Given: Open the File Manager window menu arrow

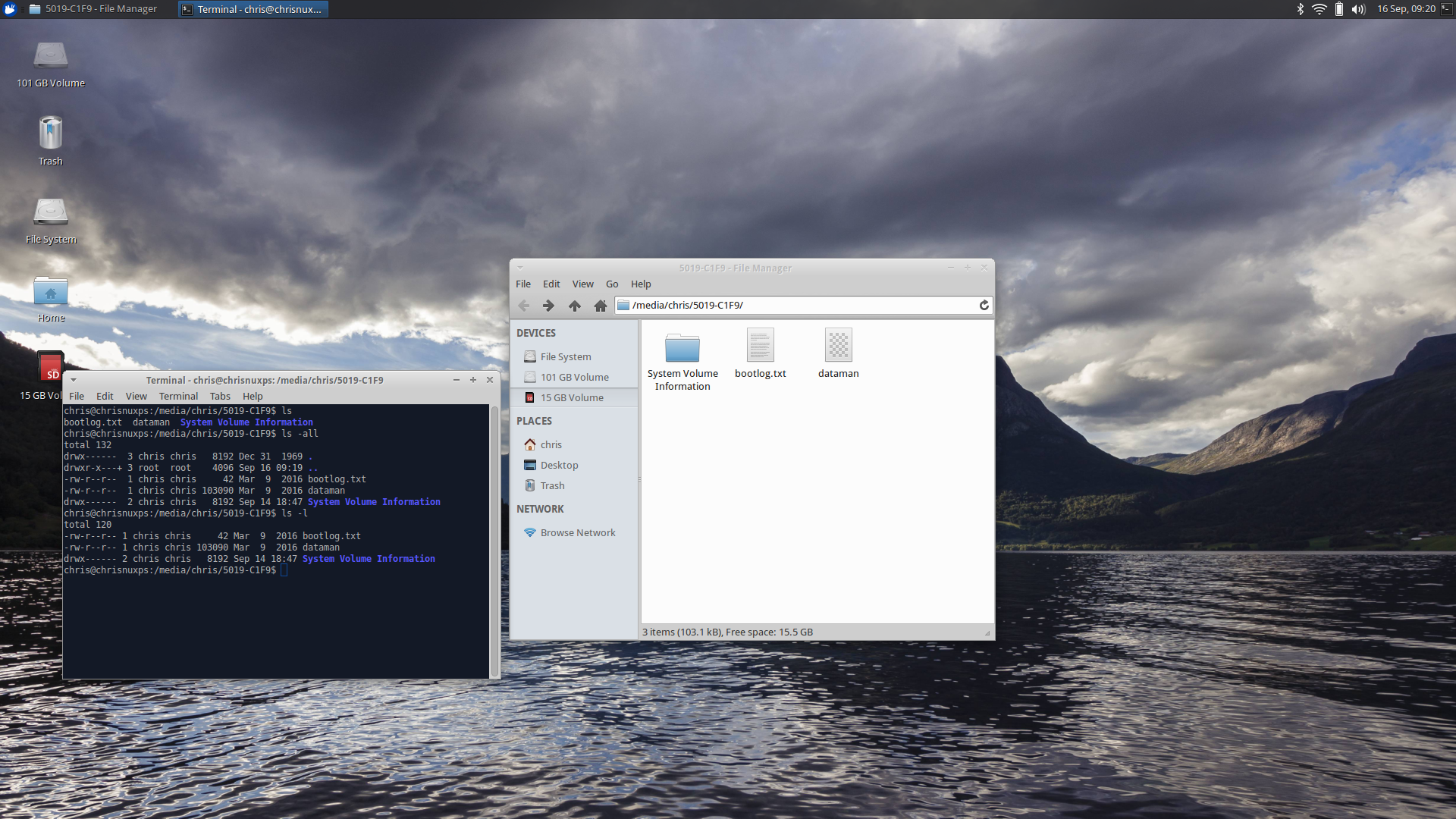Looking at the screenshot, I should [x=520, y=268].
